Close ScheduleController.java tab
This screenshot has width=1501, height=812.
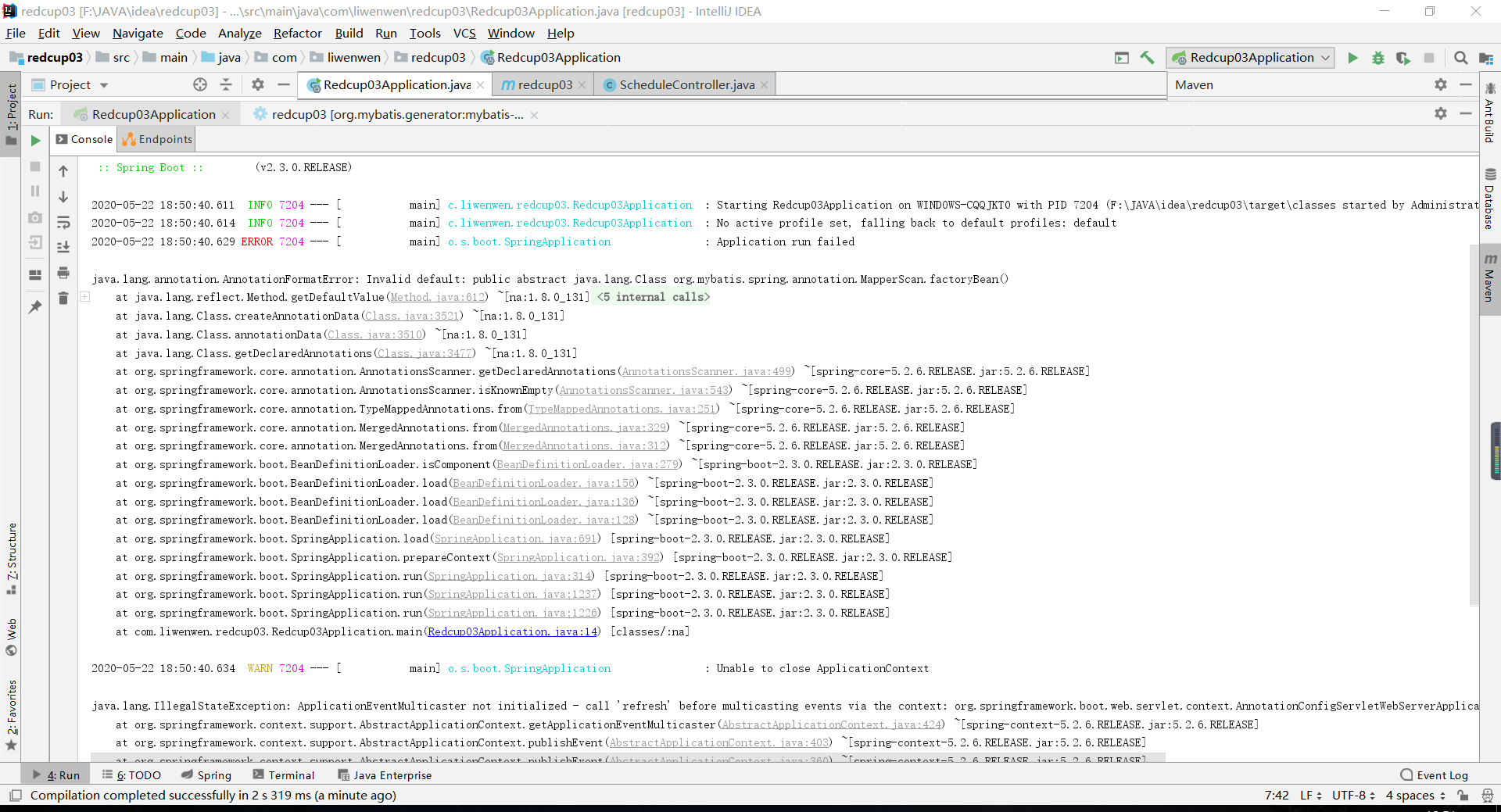[x=764, y=85]
